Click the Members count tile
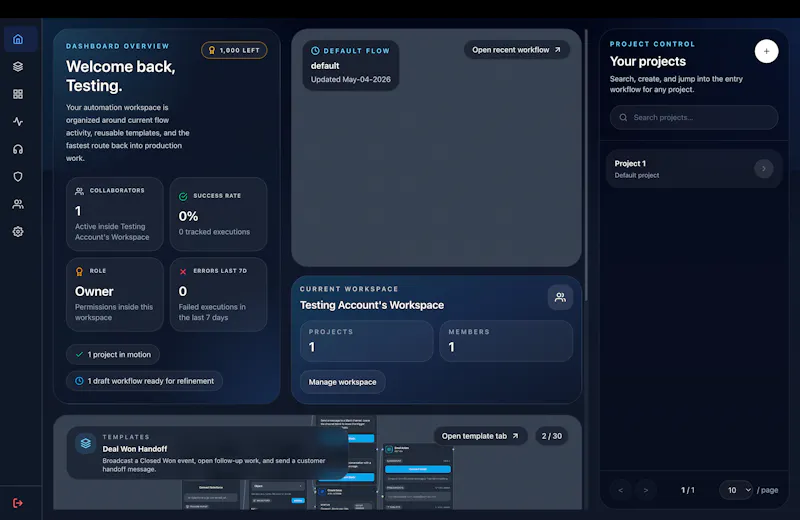This screenshot has height=520, width=800. tap(506, 341)
